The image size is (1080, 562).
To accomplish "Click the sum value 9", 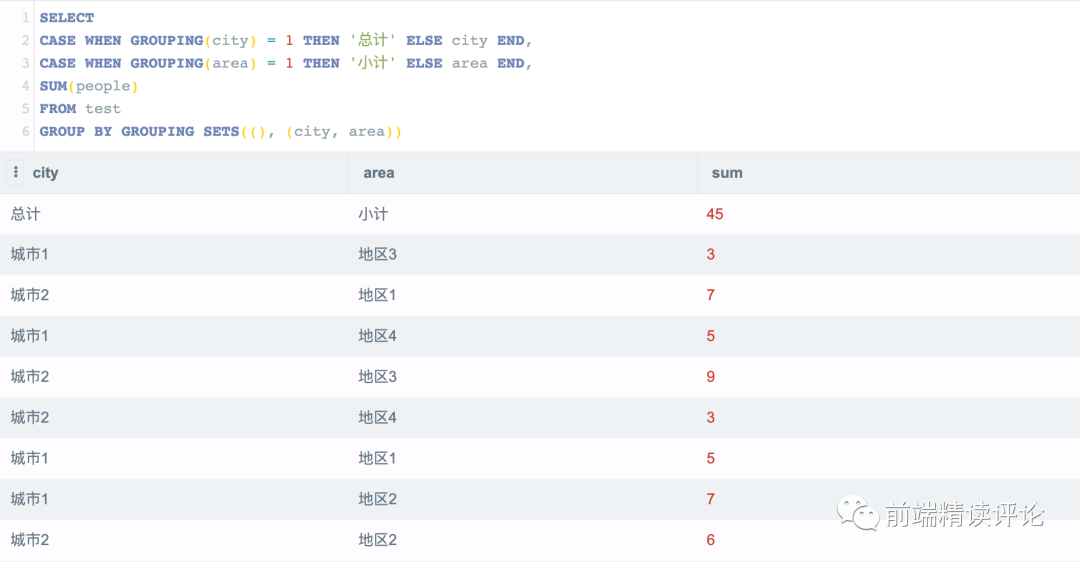I will pyautogui.click(x=710, y=376).
